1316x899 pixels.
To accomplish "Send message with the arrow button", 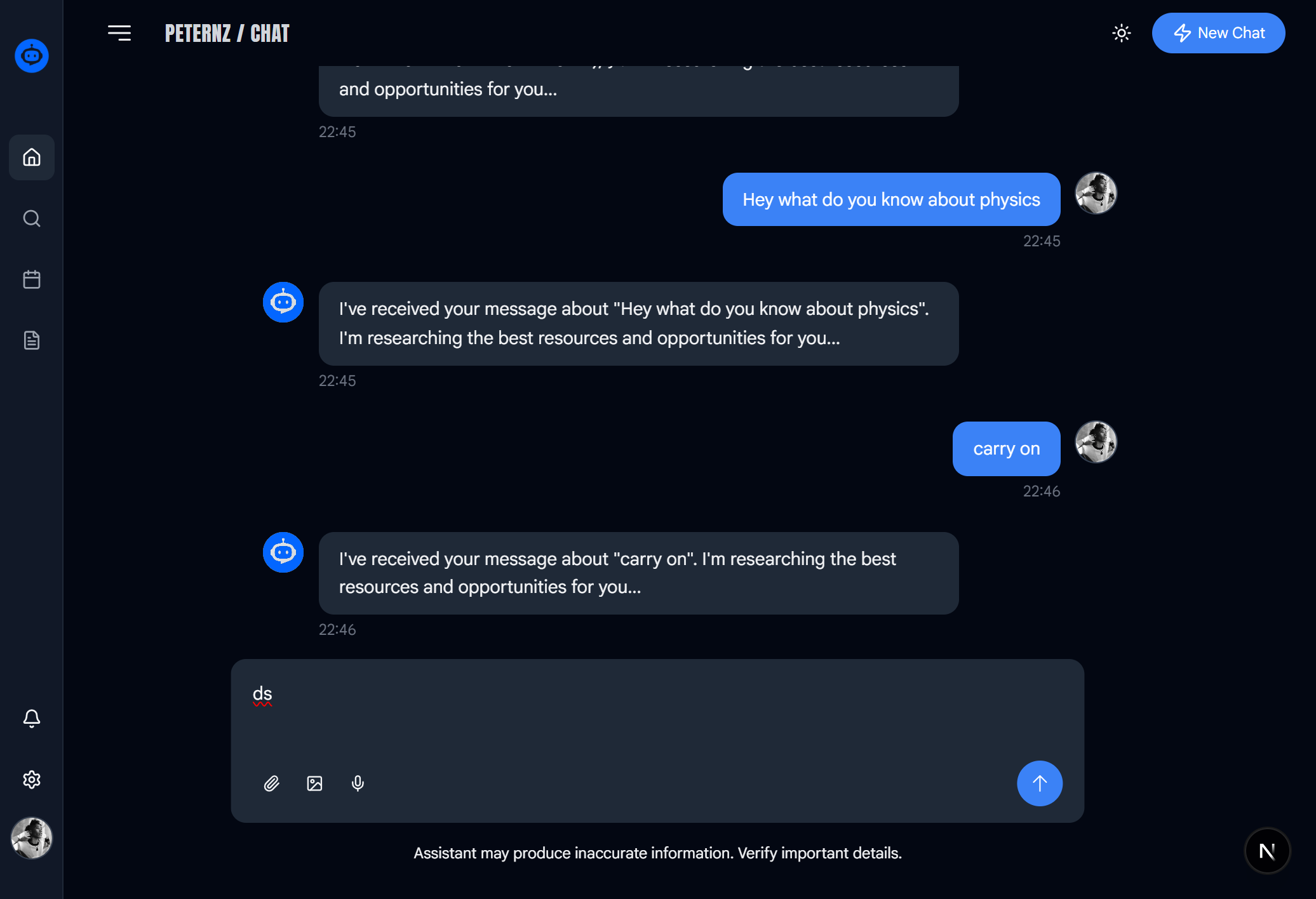I will tap(1039, 783).
